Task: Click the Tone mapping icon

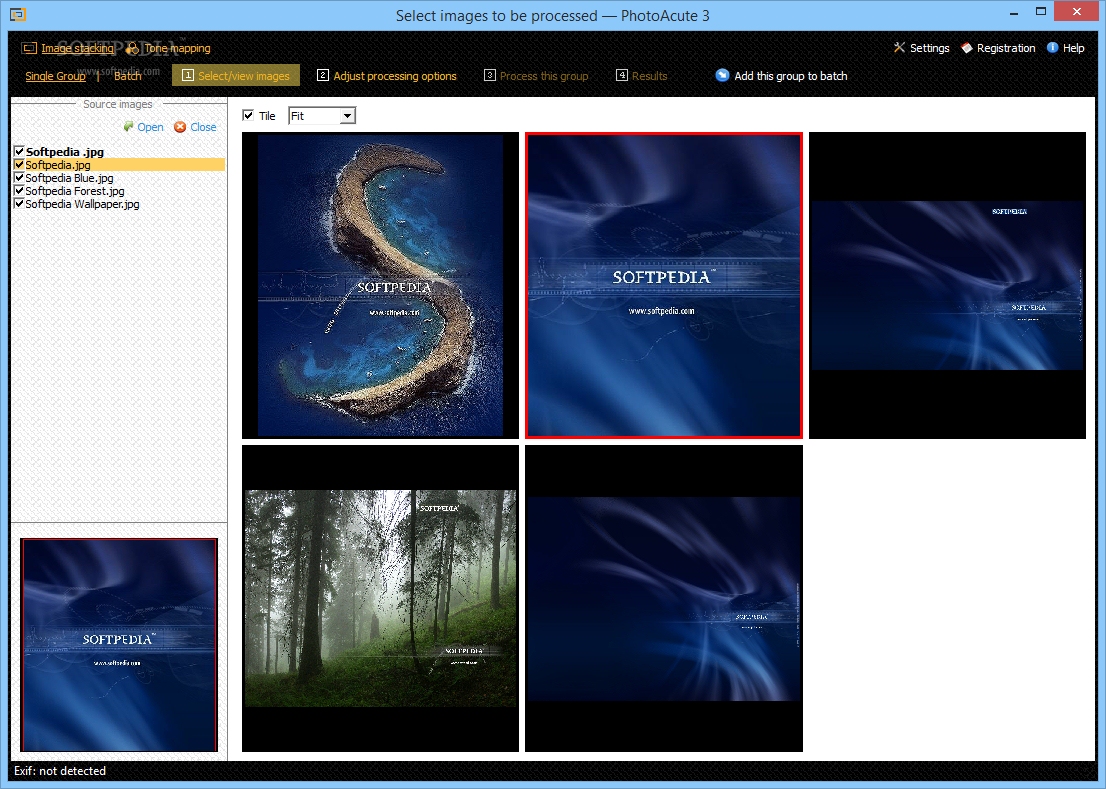Action: 132,48
